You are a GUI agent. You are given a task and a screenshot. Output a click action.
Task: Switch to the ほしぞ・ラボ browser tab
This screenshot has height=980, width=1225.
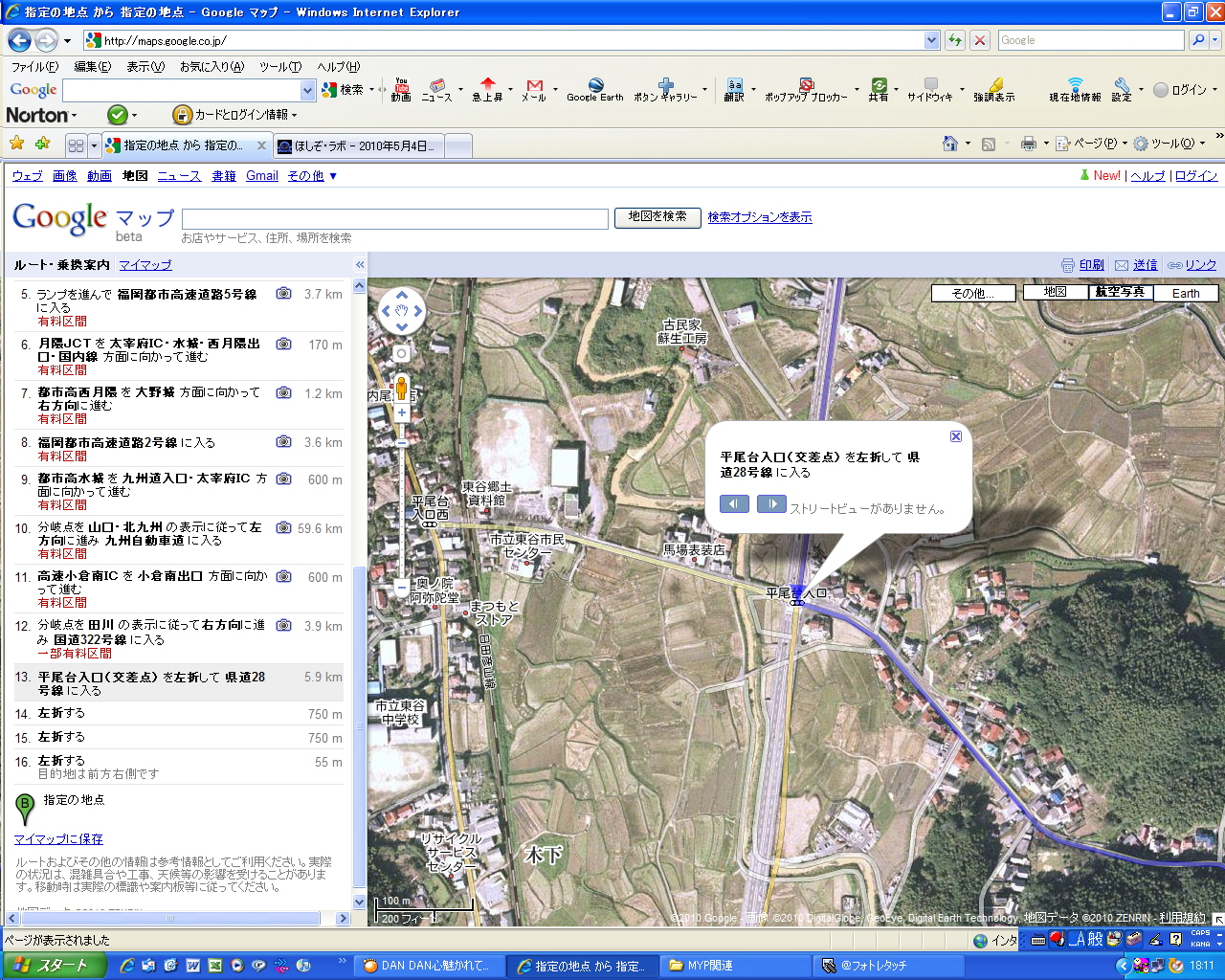359,145
